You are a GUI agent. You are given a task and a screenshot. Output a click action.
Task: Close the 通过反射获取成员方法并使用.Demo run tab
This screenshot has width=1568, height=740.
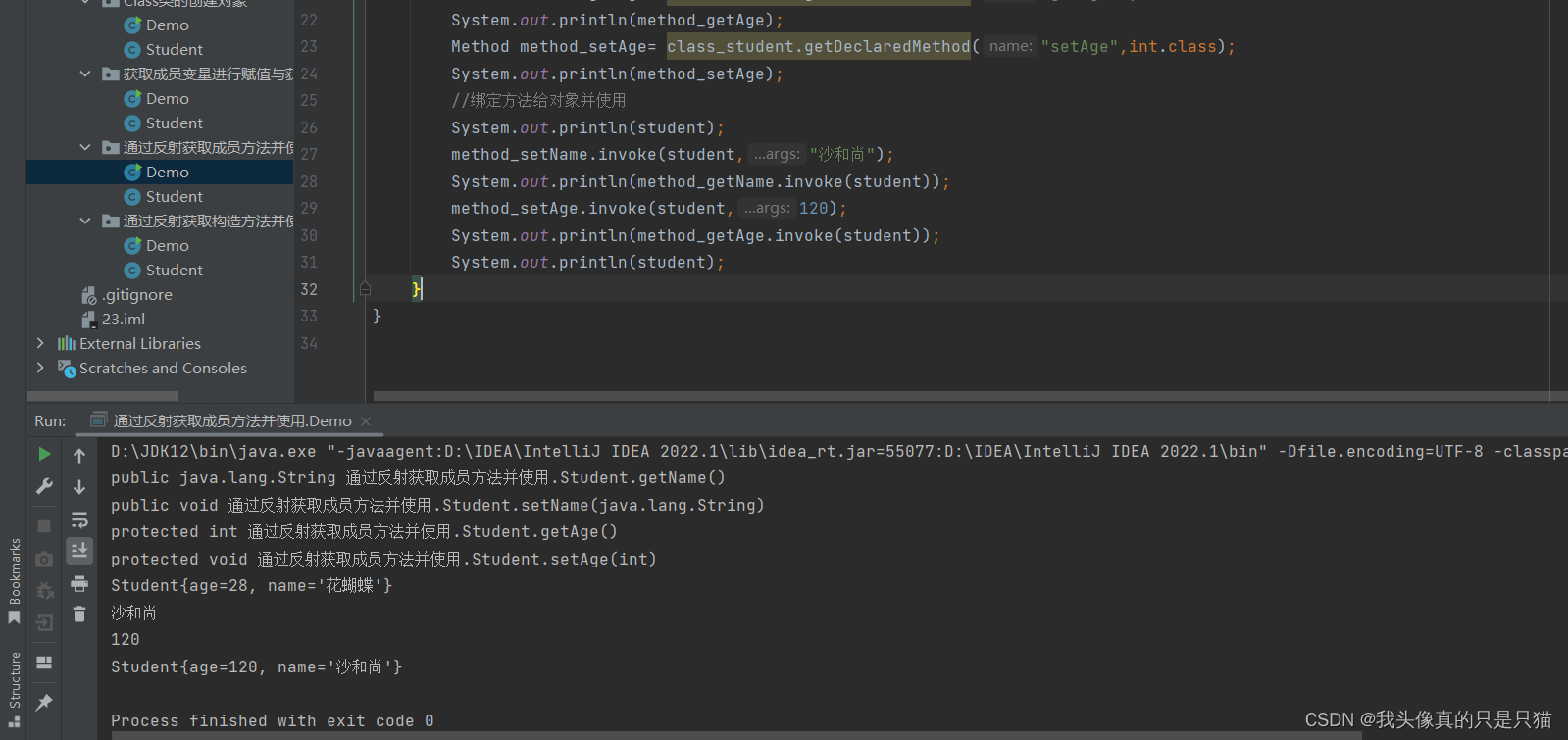point(366,421)
